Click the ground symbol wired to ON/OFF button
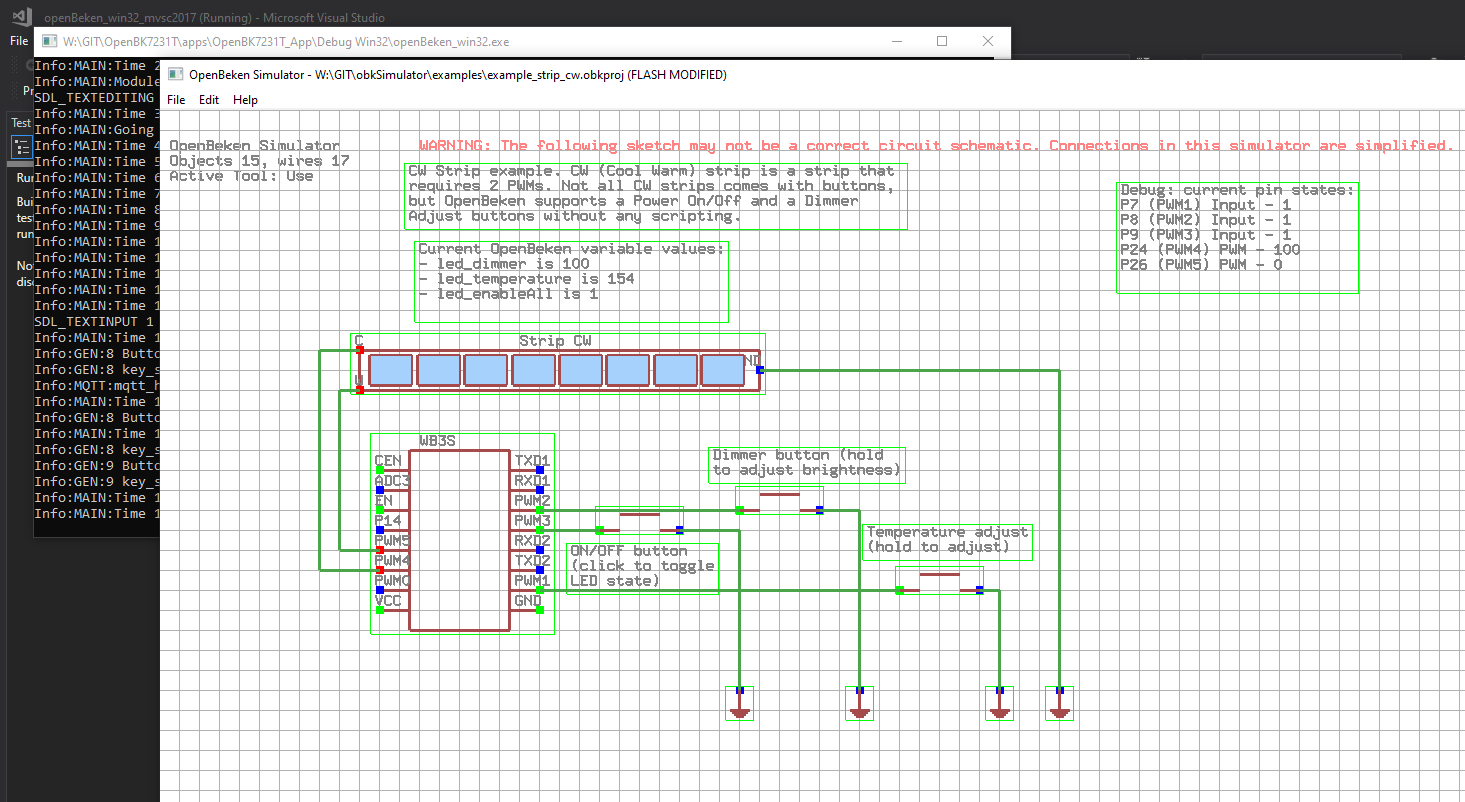Viewport: 1465px width, 802px height. (x=739, y=703)
